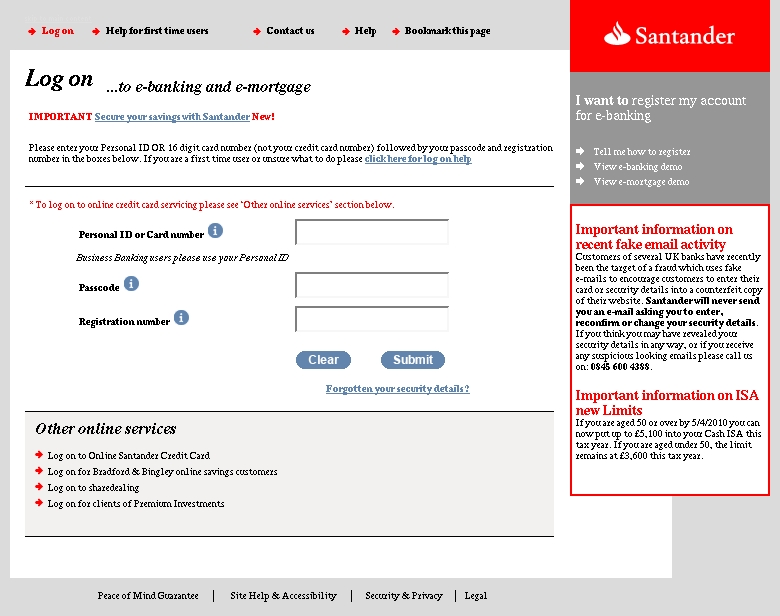Image resolution: width=780 pixels, height=616 pixels.
Task: Submit the log on form
Action: pyautogui.click(x=413, y=360)
